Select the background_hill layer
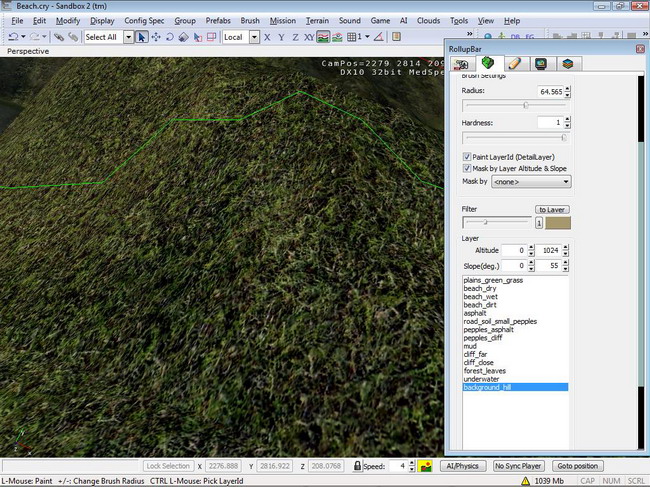 tap(515, 387)
